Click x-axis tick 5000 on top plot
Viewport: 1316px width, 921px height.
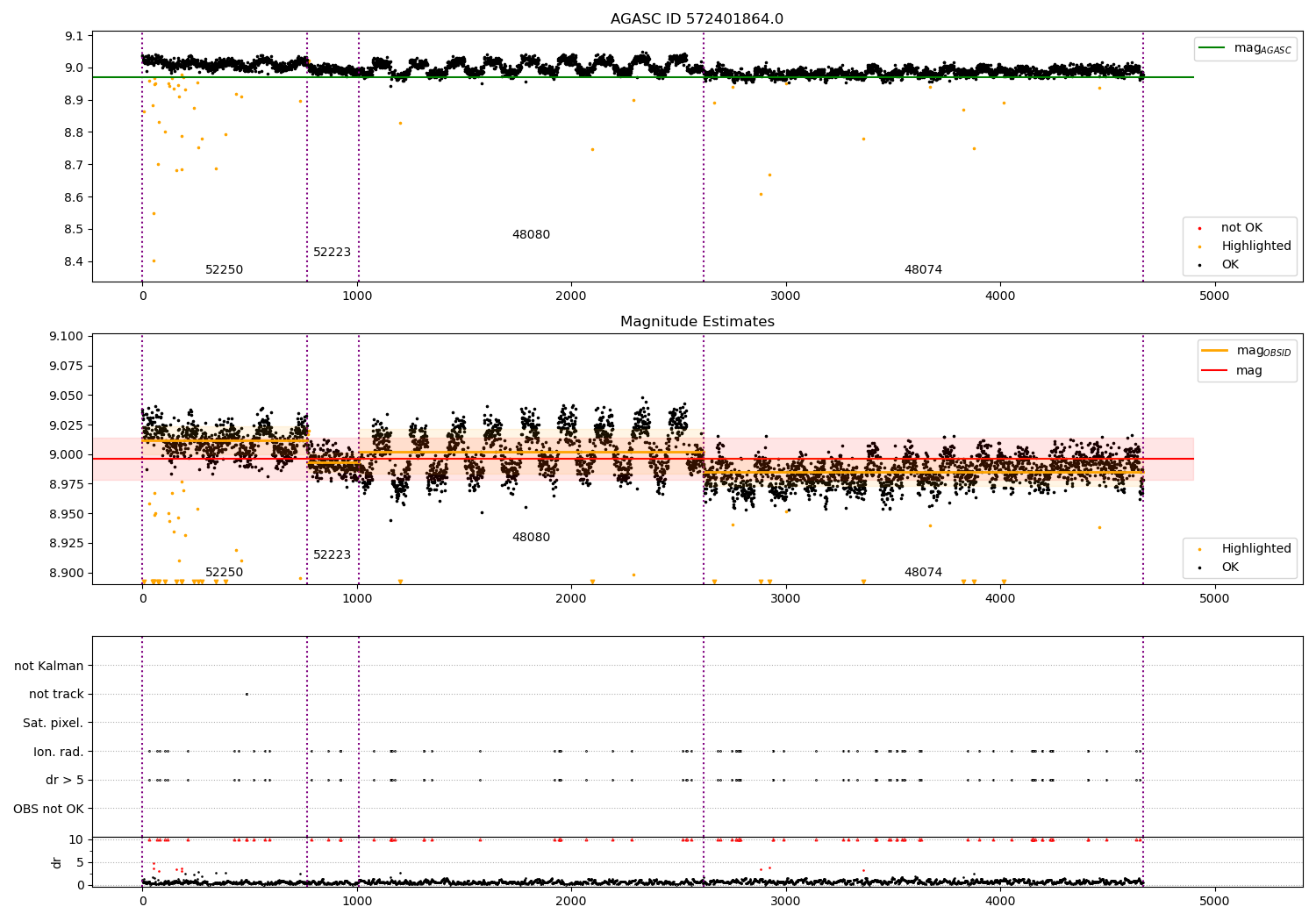1214,296
